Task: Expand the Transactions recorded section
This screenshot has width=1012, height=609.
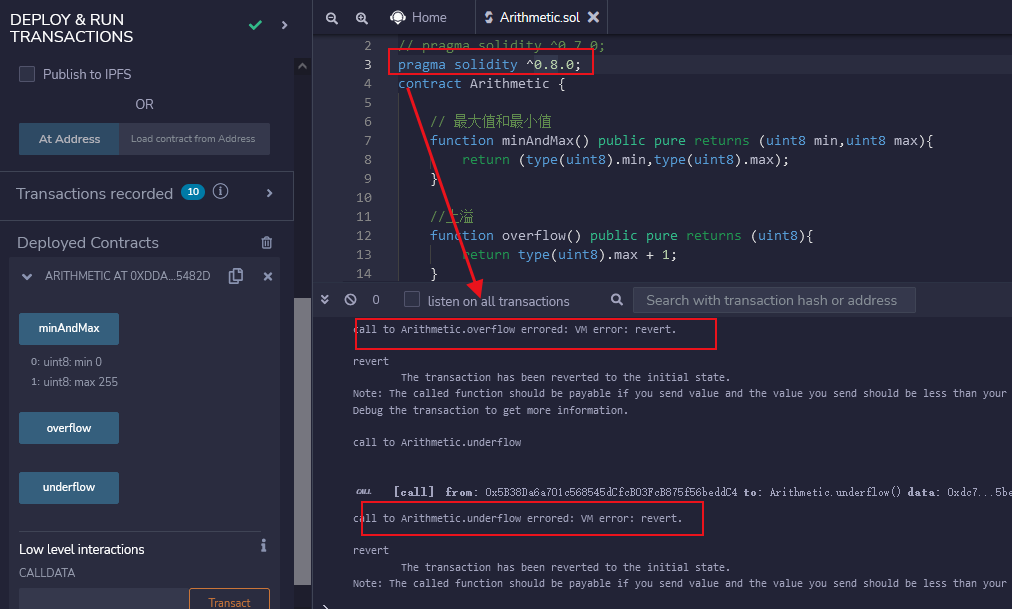Action: (269, 193)
